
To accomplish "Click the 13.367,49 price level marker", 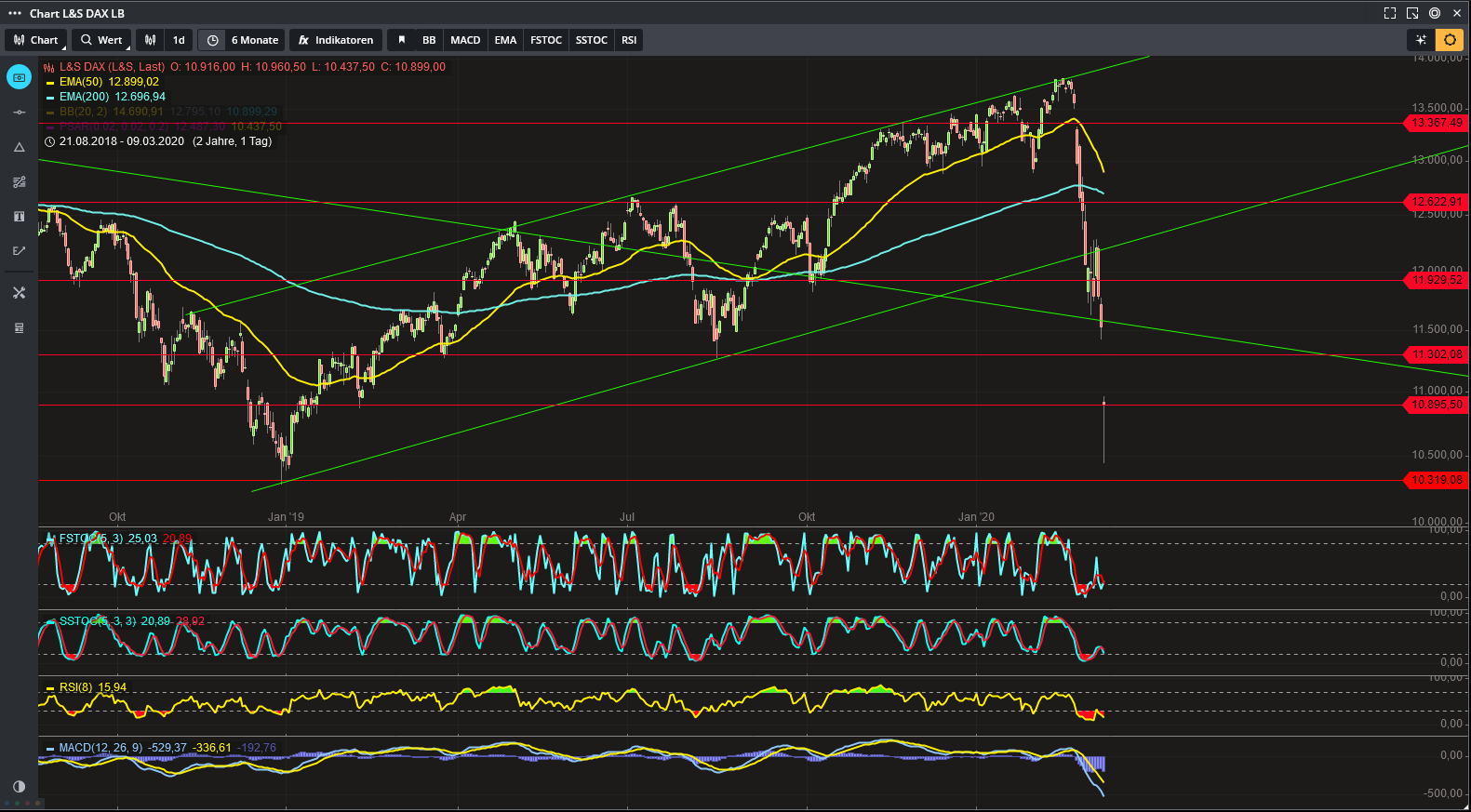I will (x=1437, y=123).
